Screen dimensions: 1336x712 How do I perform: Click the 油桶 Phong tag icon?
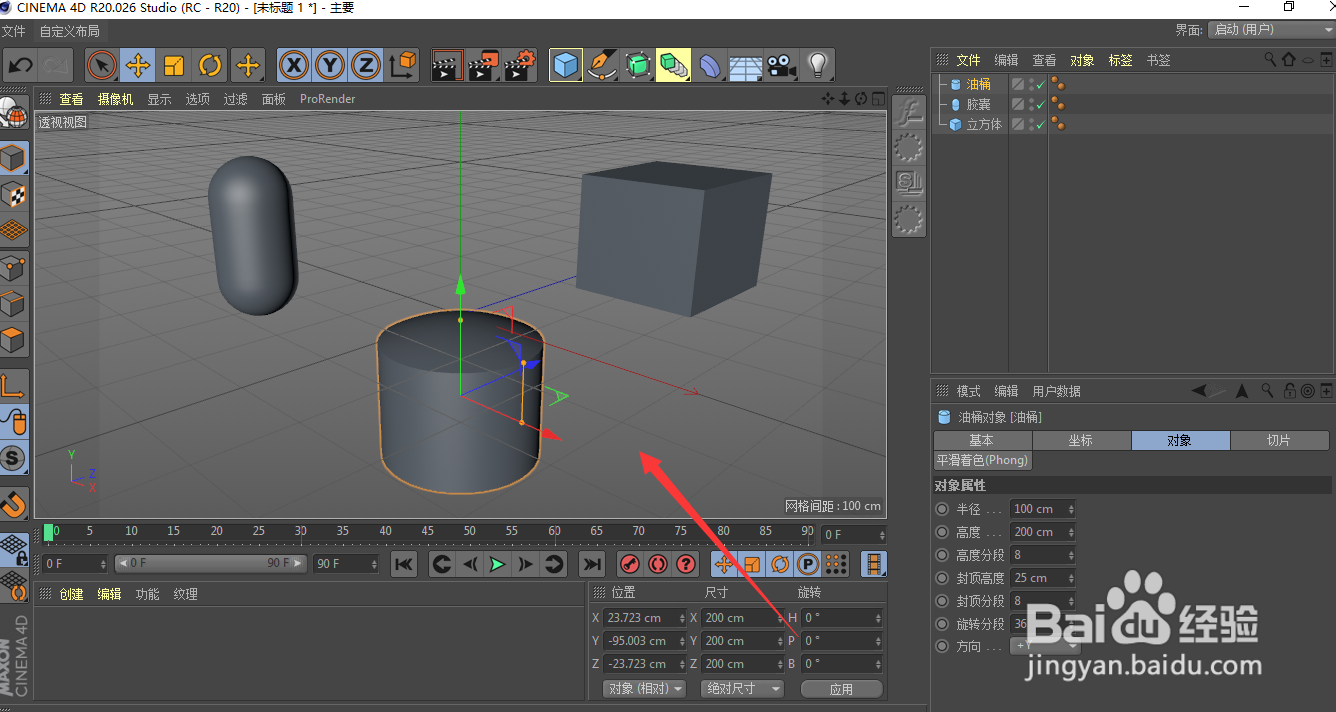tap(1057, 84)
